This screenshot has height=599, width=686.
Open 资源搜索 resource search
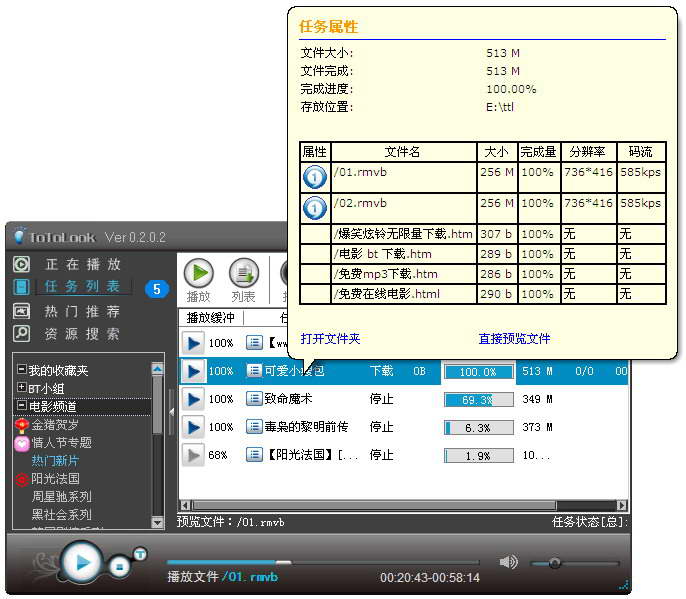tap(82, 334)
